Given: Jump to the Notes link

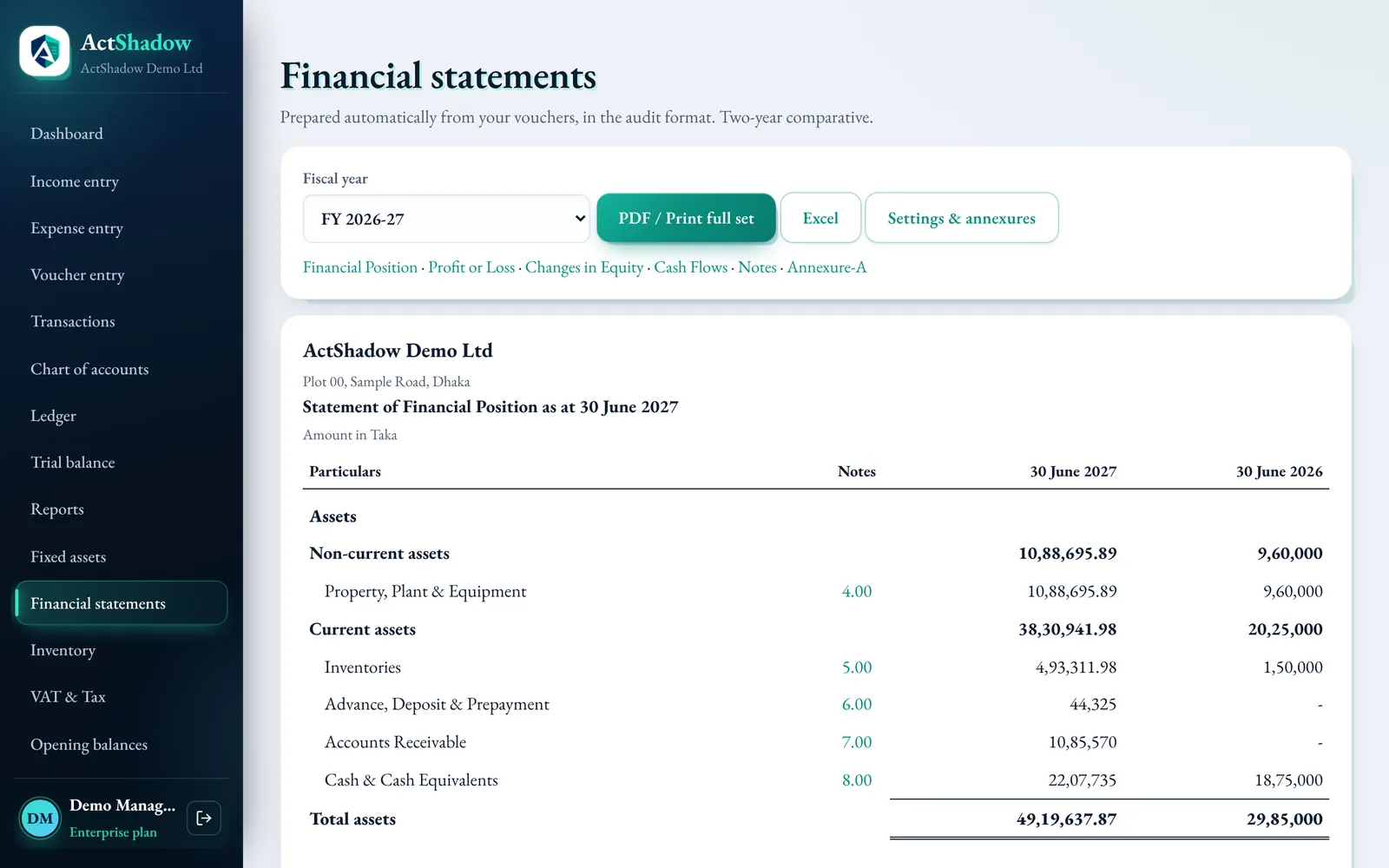Looking at the screenshot, I should click(x=757, y=267).
